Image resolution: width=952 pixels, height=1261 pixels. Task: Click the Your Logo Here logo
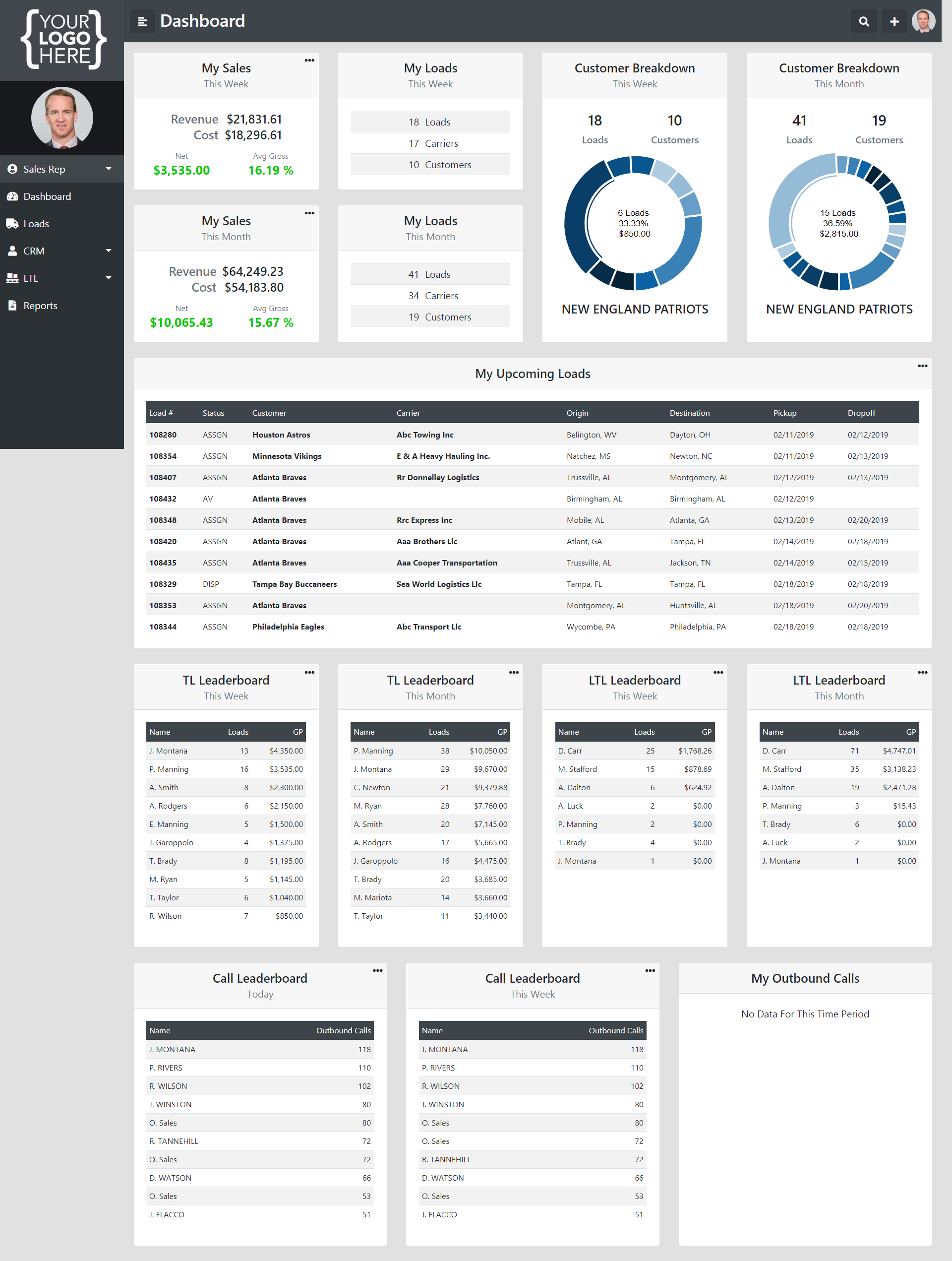(61, 40)
